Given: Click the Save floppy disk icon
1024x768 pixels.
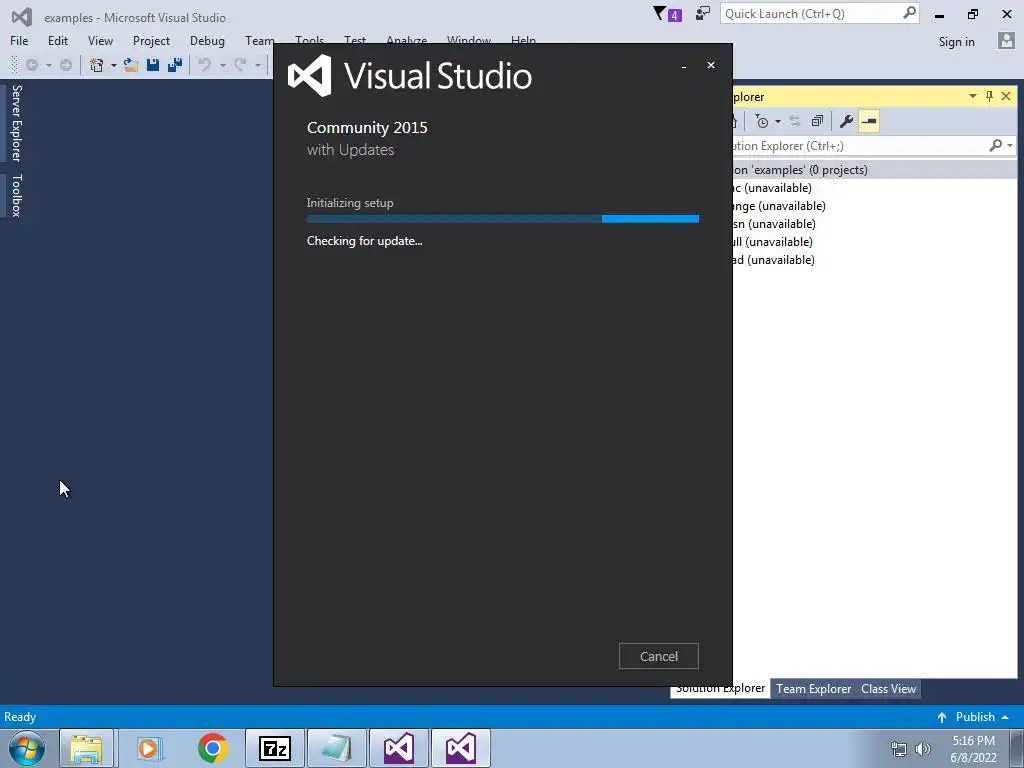Looking at the screenshot, I should 153,65.
